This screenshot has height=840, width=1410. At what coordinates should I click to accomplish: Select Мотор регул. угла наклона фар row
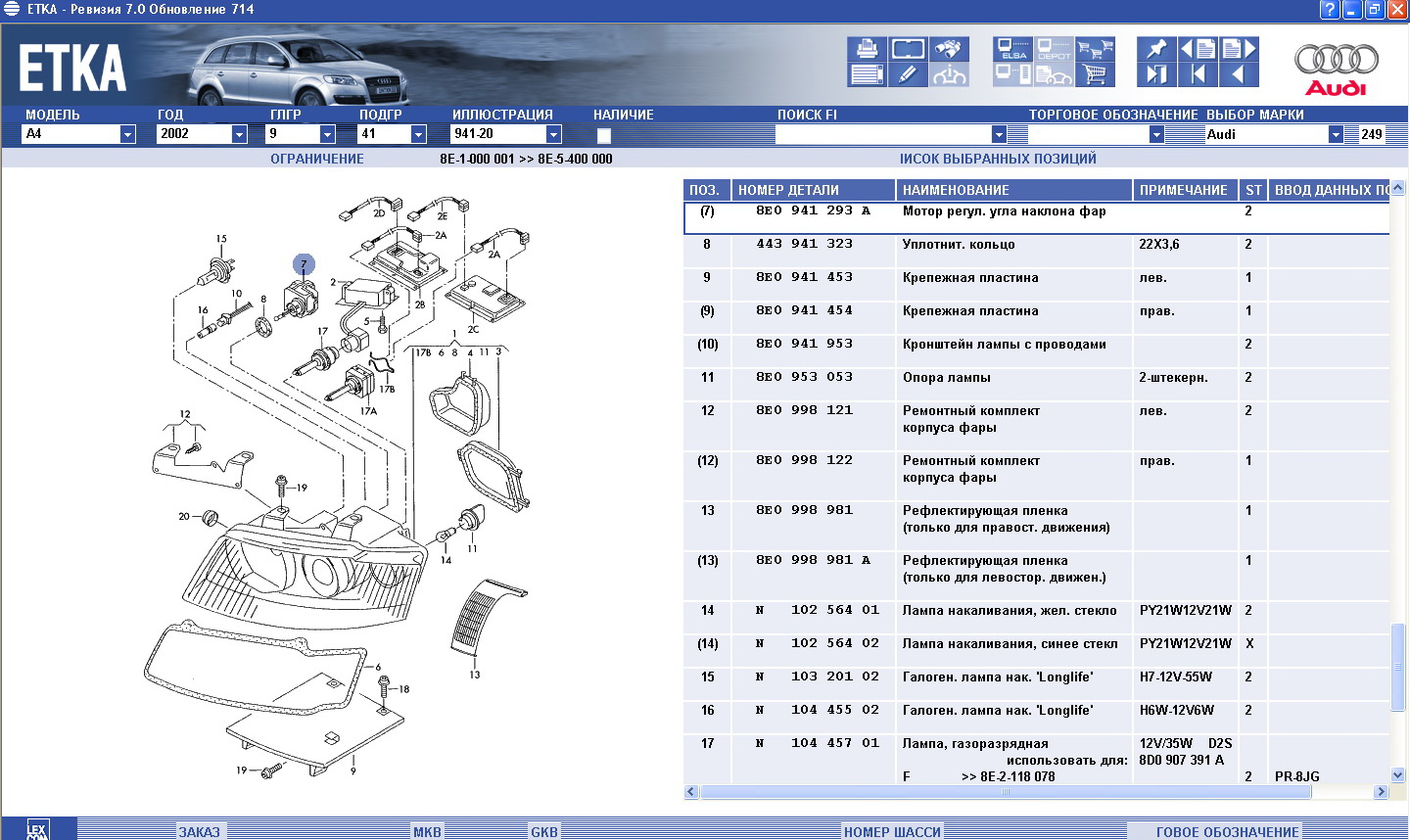[1036, 217]
